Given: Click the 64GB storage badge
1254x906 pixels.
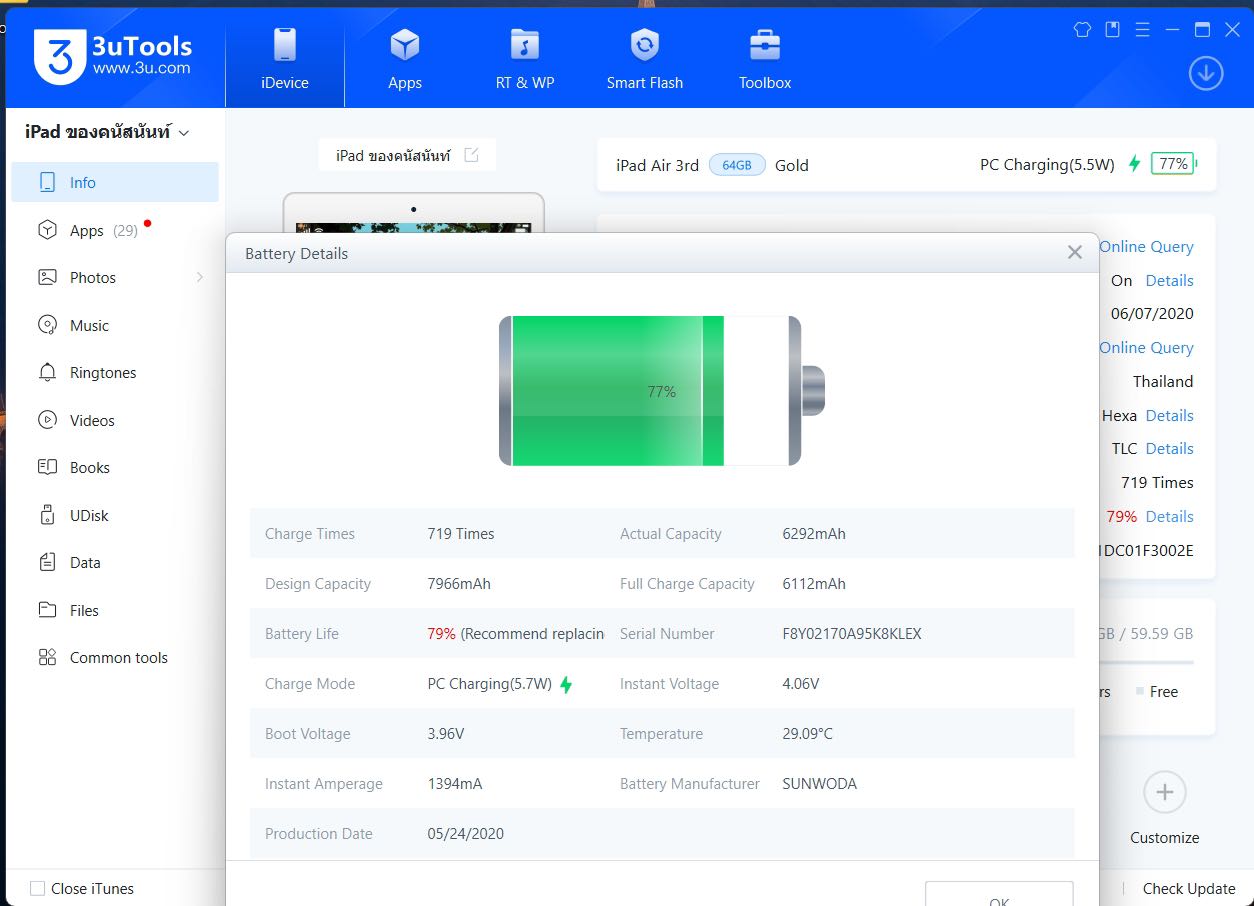Looking at the screenshot, I should click(x=737, y=165).
